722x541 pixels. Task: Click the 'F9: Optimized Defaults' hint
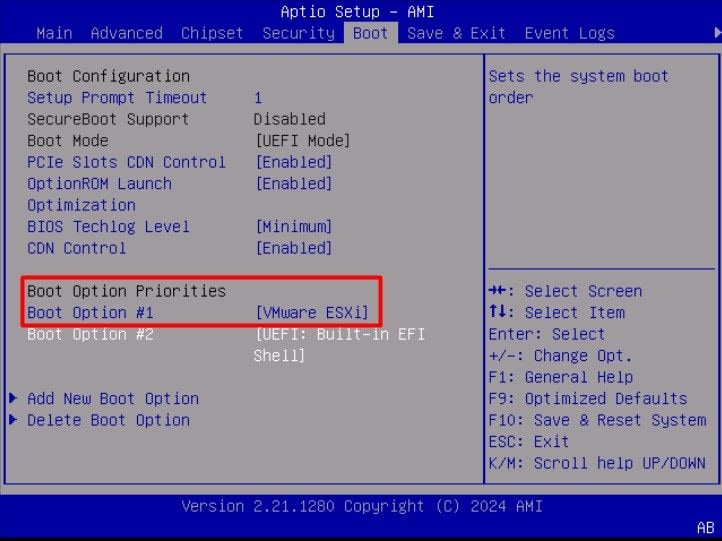[588, 399]
